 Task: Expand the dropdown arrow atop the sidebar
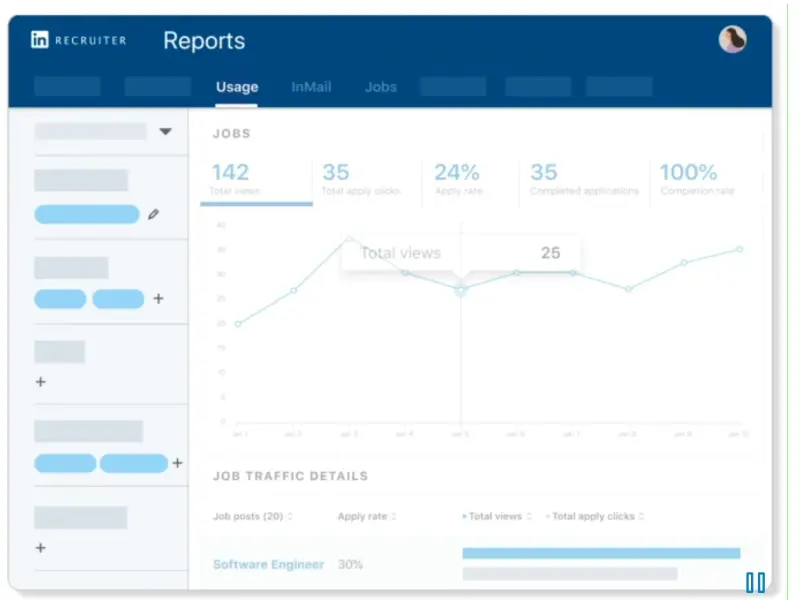click(x=166, y=132)
